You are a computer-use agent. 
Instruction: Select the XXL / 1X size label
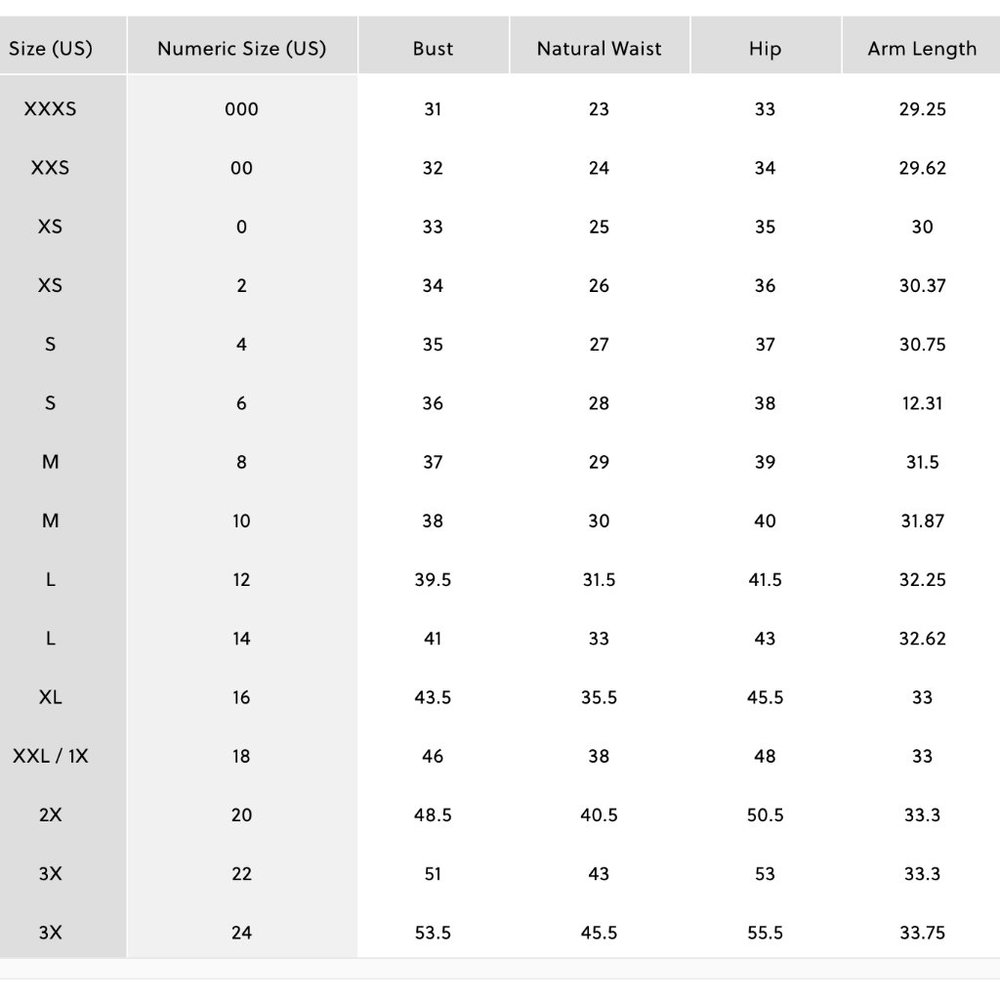coord(50,756)
